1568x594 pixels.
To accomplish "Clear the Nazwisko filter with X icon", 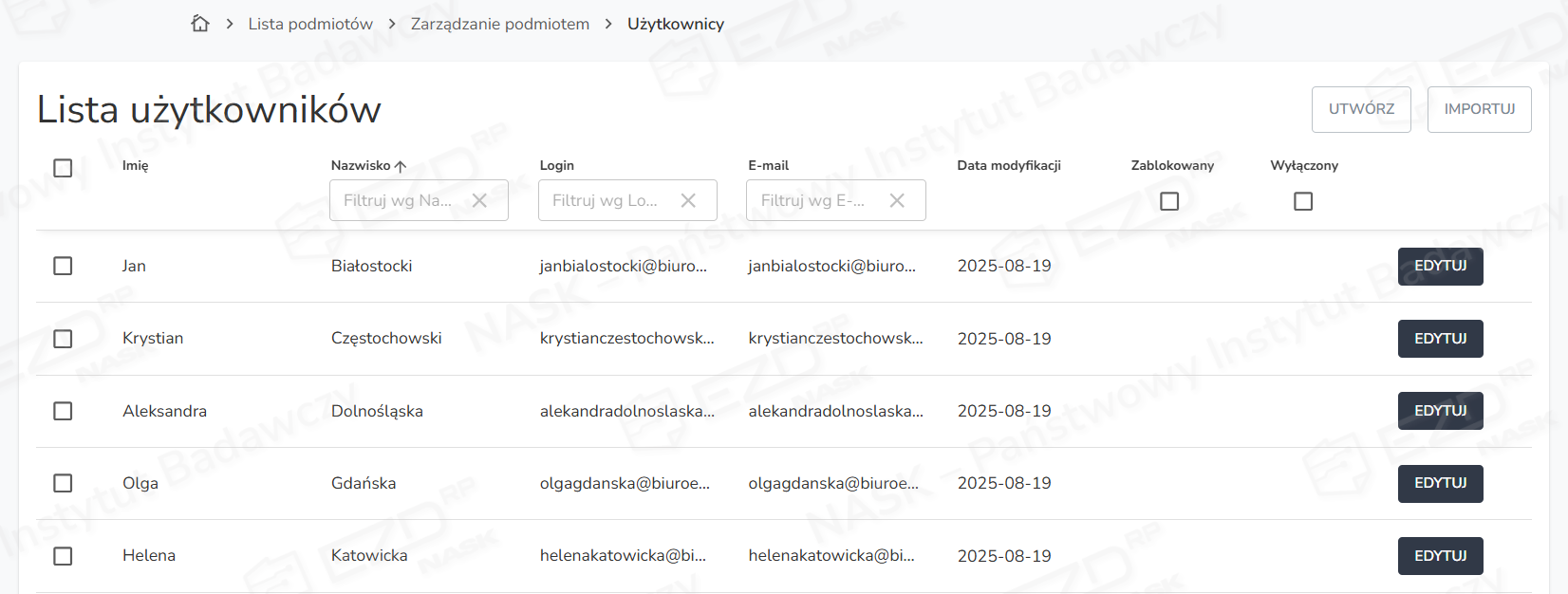I will (x=479, y=200).
